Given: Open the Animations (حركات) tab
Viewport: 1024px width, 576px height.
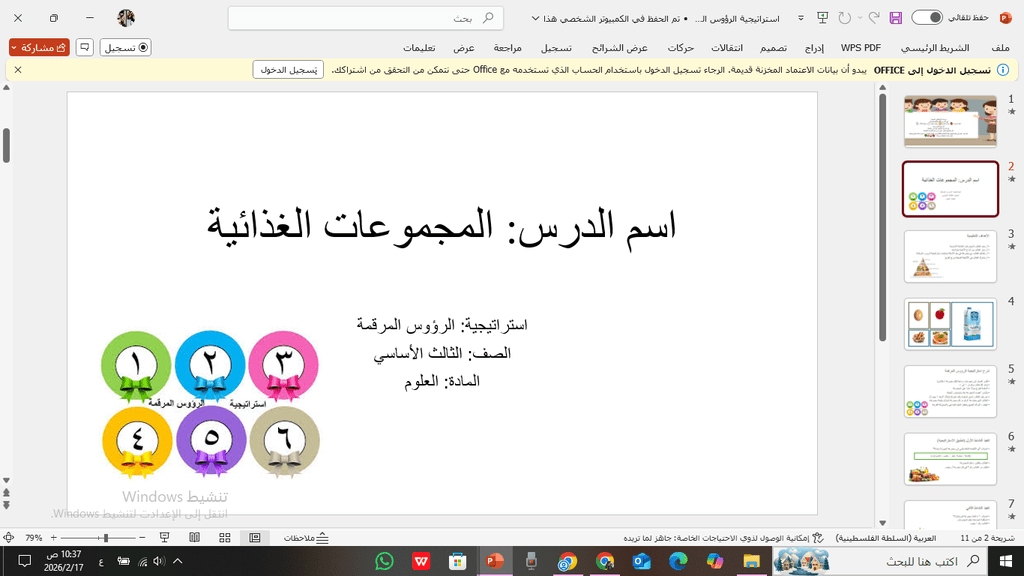Looking at the screenshot, I should [680, 48].
